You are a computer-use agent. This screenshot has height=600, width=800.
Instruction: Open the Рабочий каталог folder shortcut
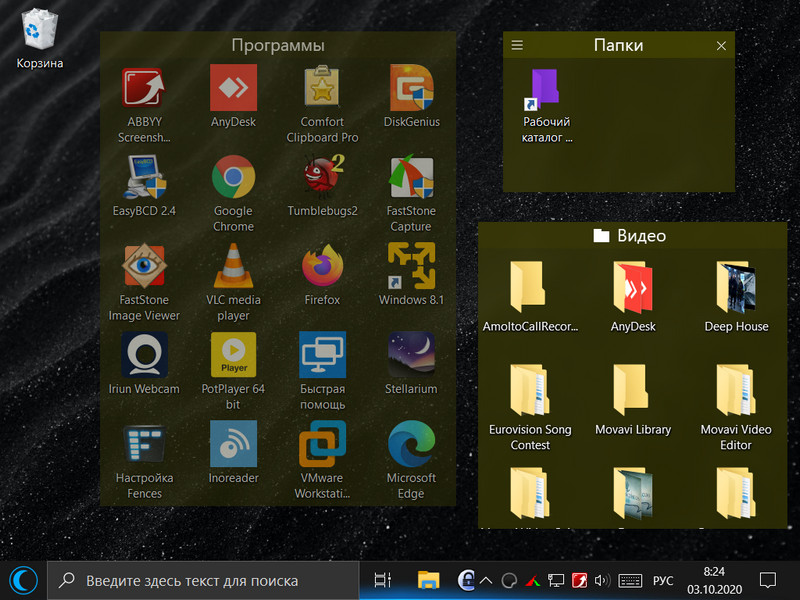[x=546, y=106]
